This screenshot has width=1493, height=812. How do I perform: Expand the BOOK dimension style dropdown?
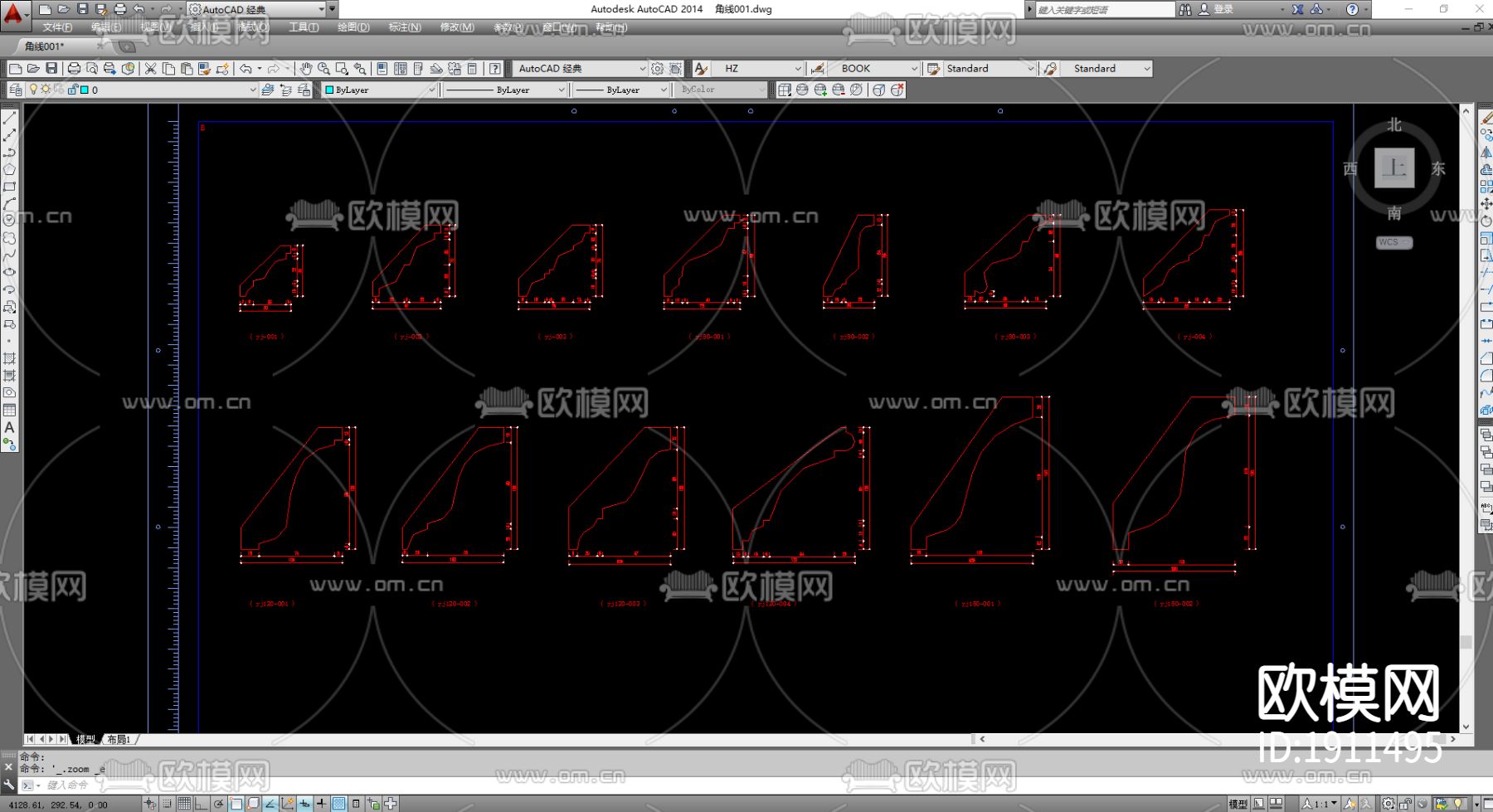pos(914,68)
